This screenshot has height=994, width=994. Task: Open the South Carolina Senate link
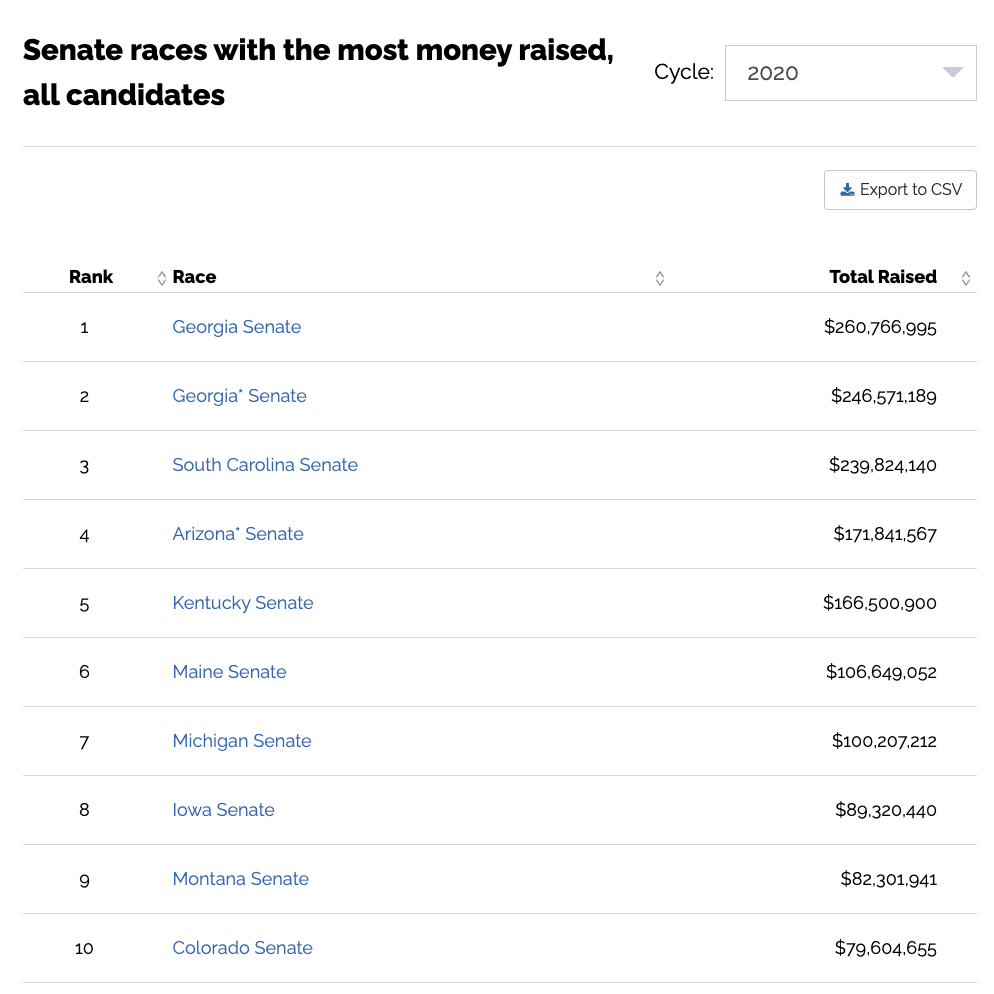point(265,465)
